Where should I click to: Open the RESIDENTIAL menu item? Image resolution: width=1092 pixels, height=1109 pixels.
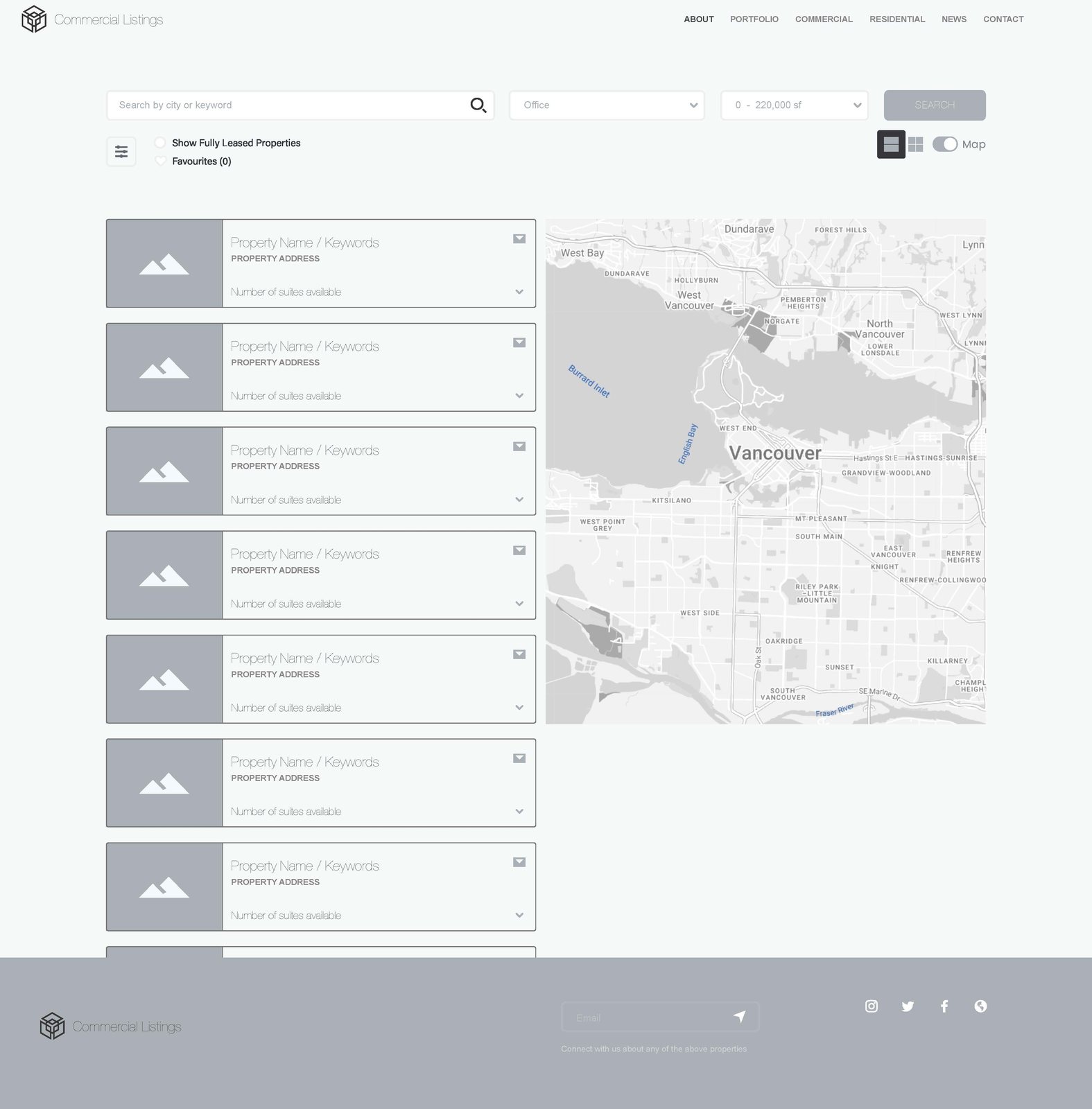[897, 19]
